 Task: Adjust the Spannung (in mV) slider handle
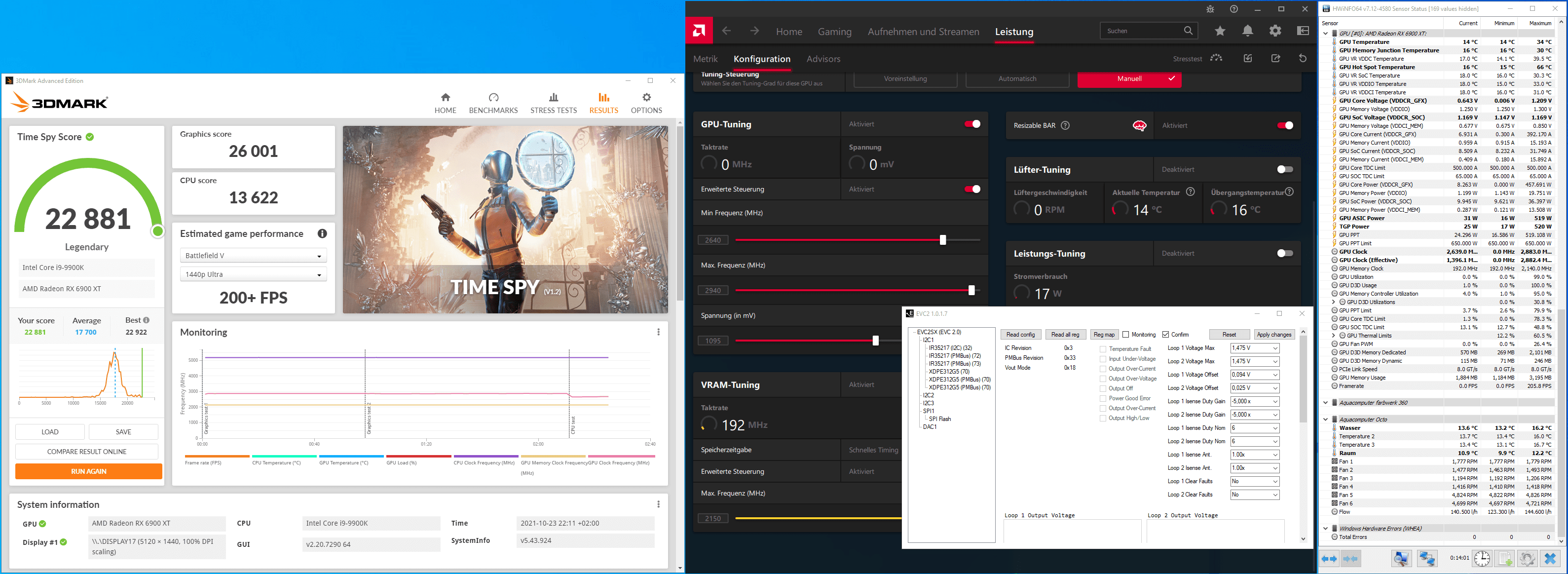coord(875,342)
